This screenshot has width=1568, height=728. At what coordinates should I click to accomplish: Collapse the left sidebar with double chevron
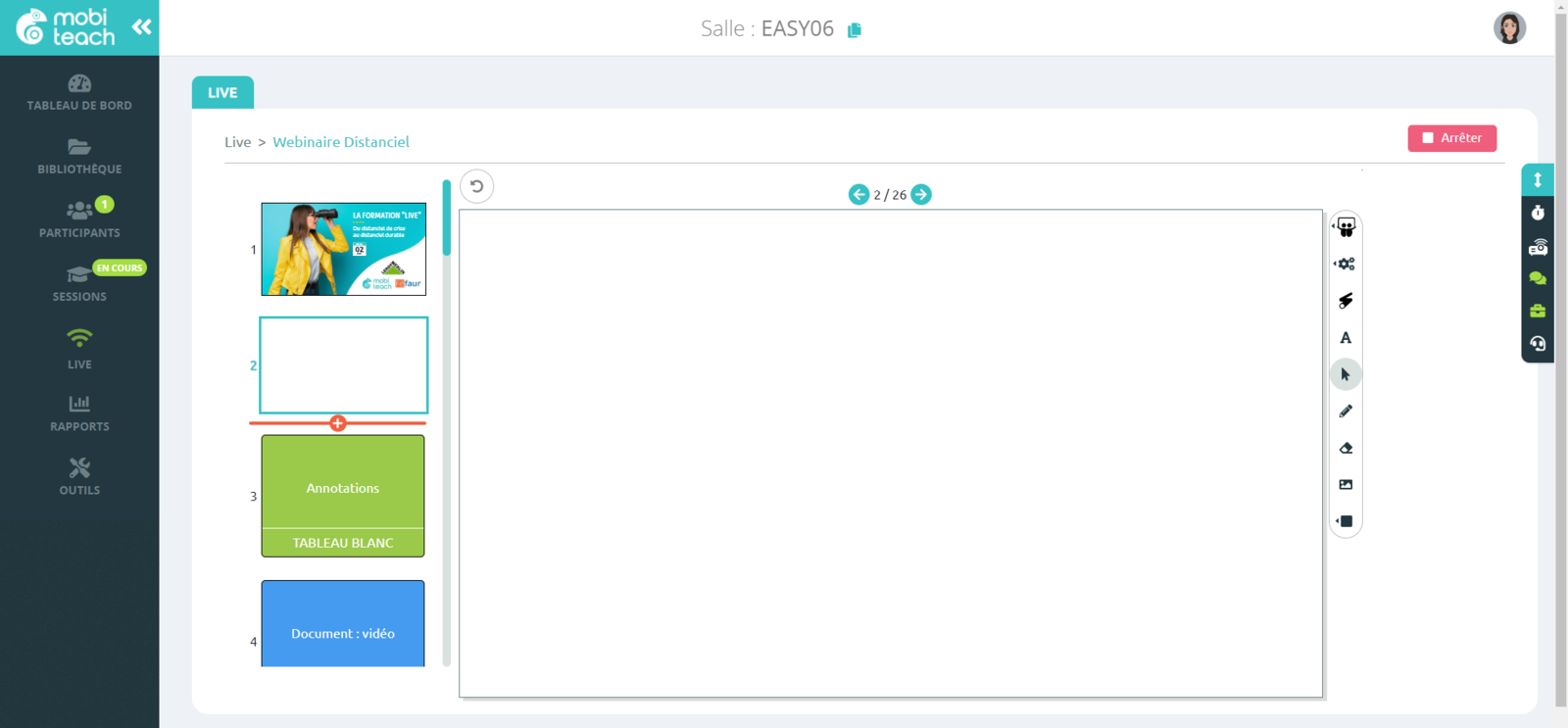pos(142,26)
